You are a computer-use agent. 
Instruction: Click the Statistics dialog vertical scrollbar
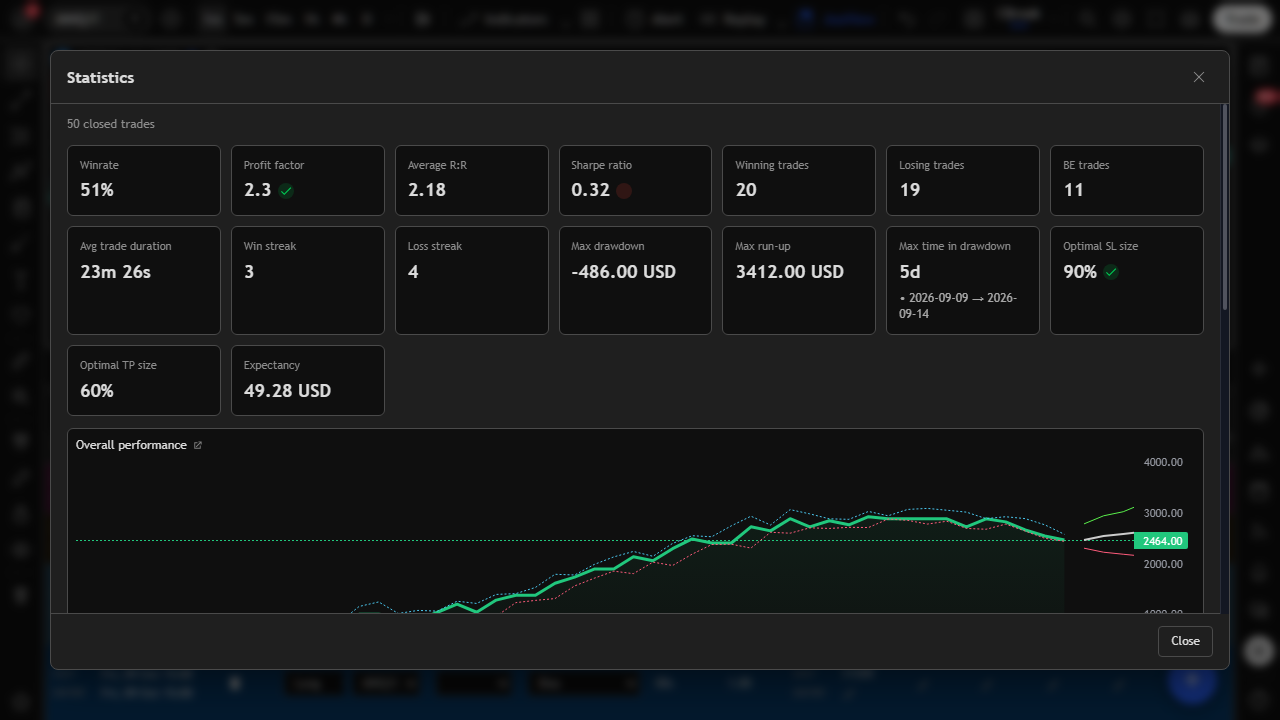point(1224,207)
